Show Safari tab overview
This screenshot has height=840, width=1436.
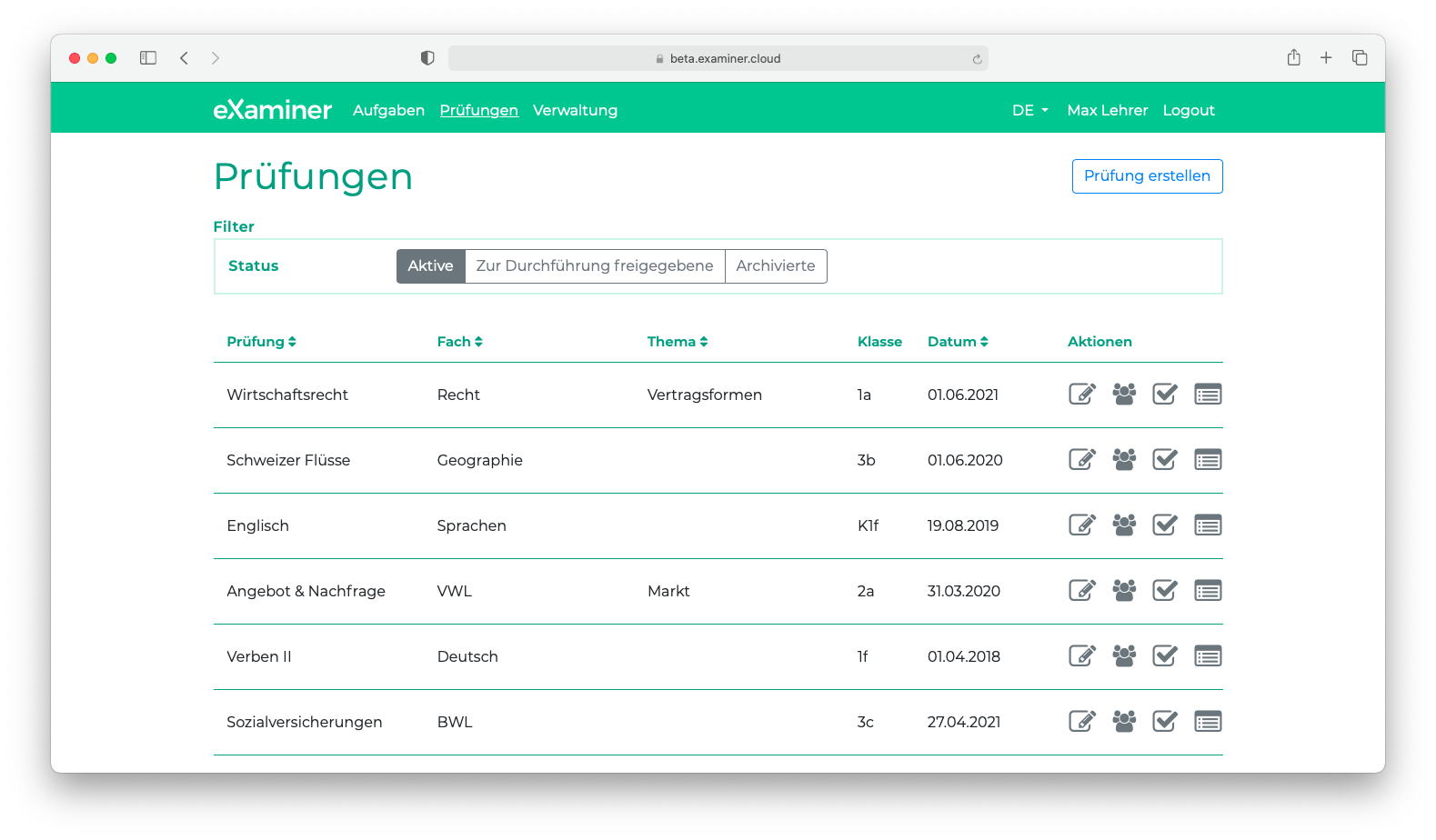click(1360, 58)
